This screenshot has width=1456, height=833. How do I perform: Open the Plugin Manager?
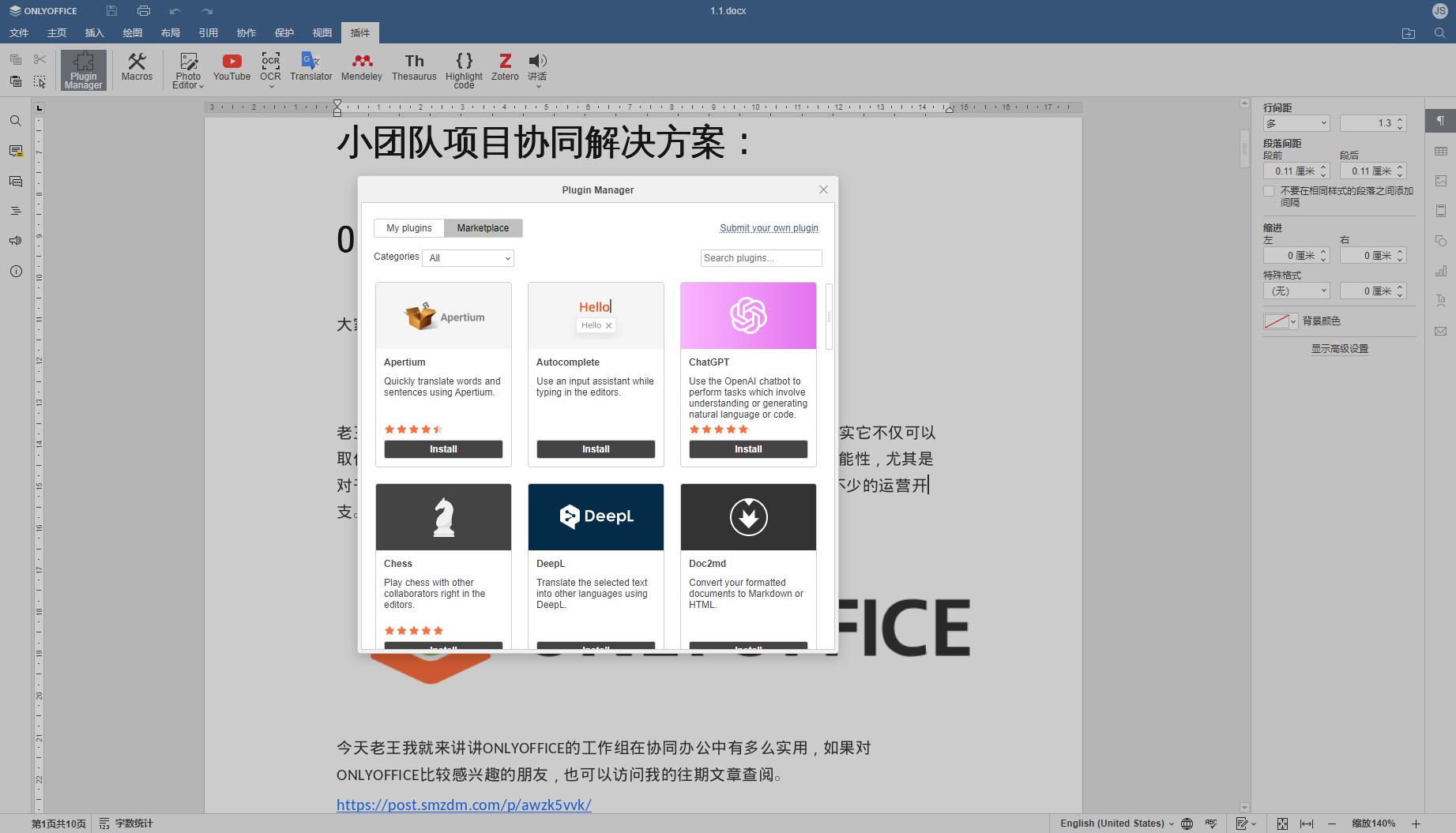[x=83, y=69]
